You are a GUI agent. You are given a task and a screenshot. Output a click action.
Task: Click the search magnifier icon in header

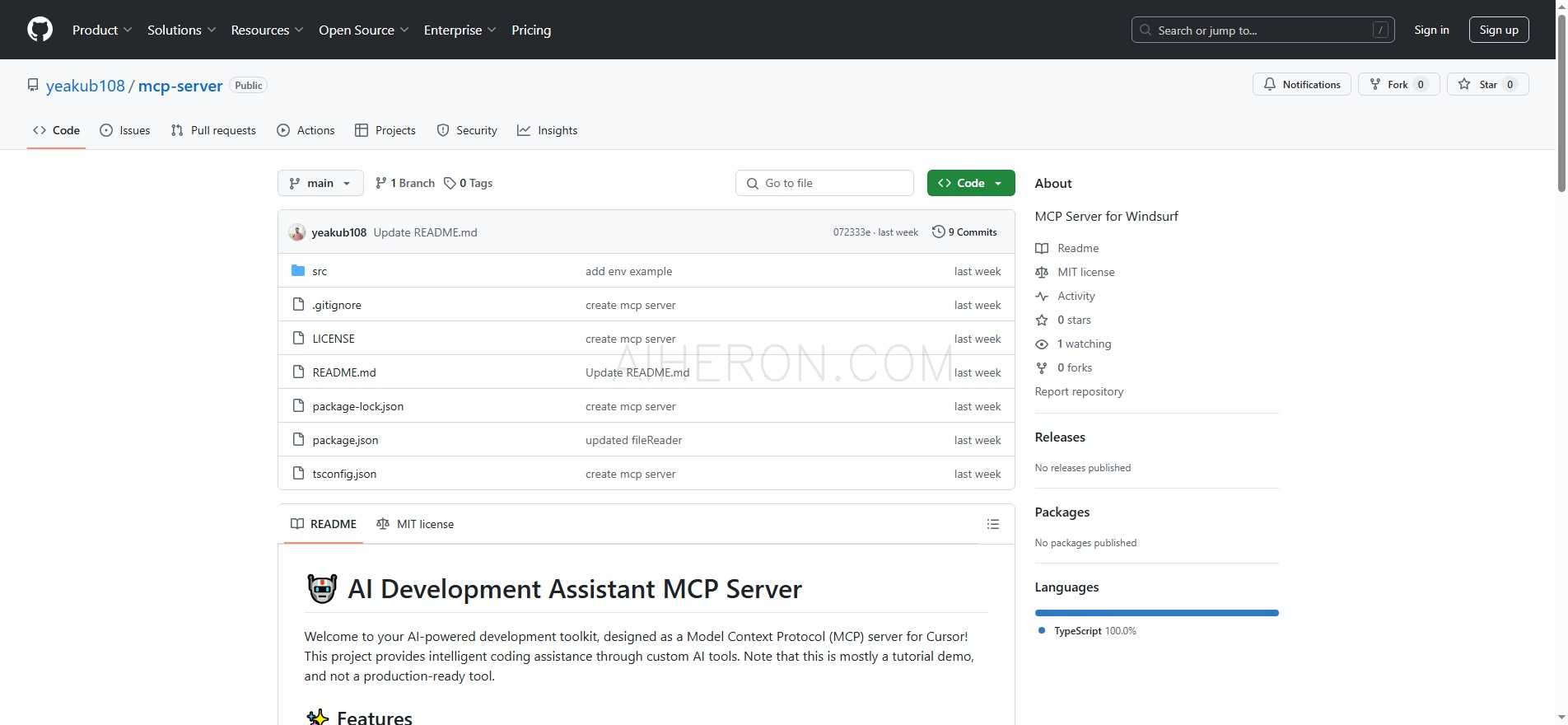1146,30
